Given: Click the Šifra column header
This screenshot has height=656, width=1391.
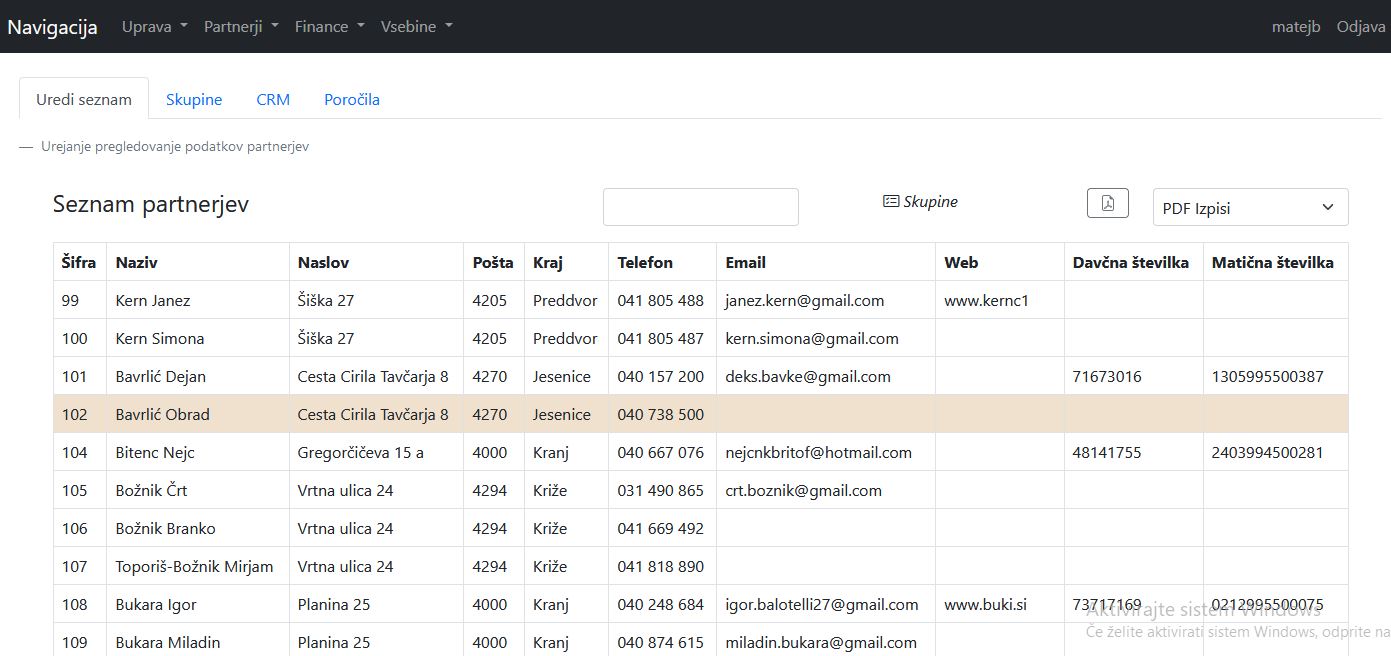Looking at the screenshot, I should (x=79, y=263).
